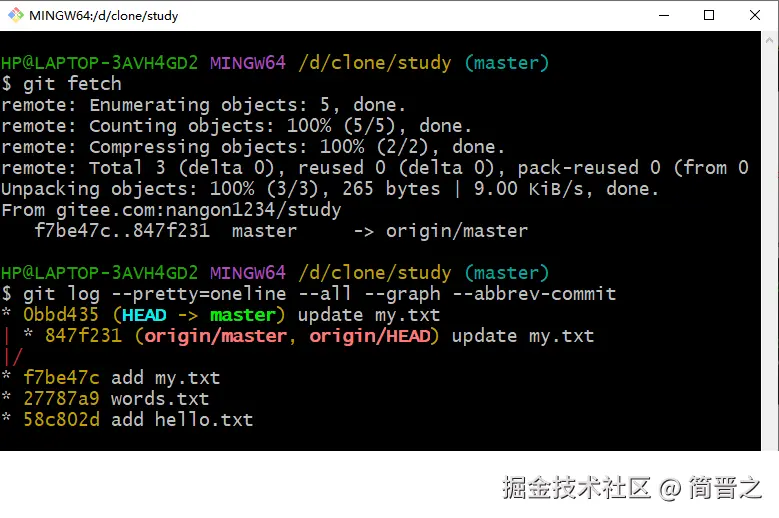Click the git fetch command text

(x=68, y=84)
